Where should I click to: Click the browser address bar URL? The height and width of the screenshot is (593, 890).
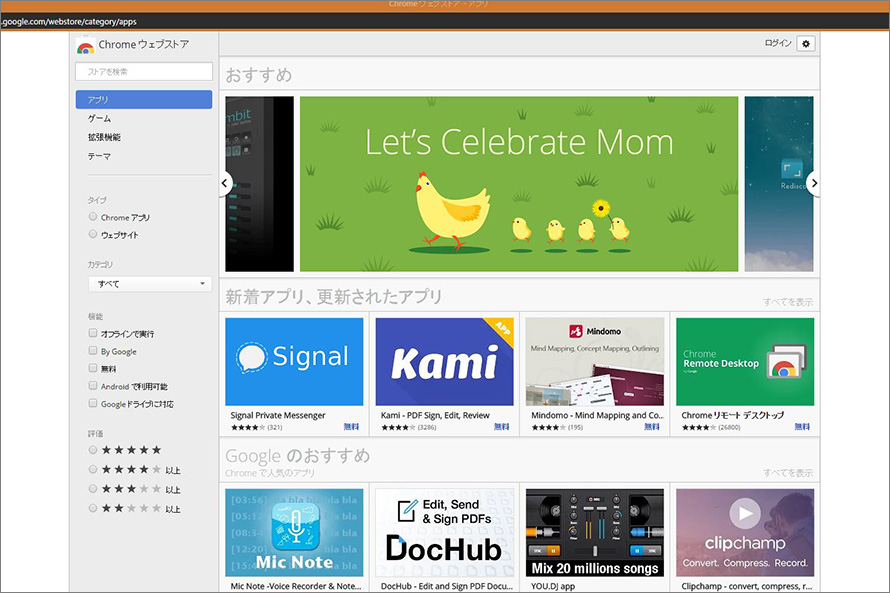tap(69, 22)
